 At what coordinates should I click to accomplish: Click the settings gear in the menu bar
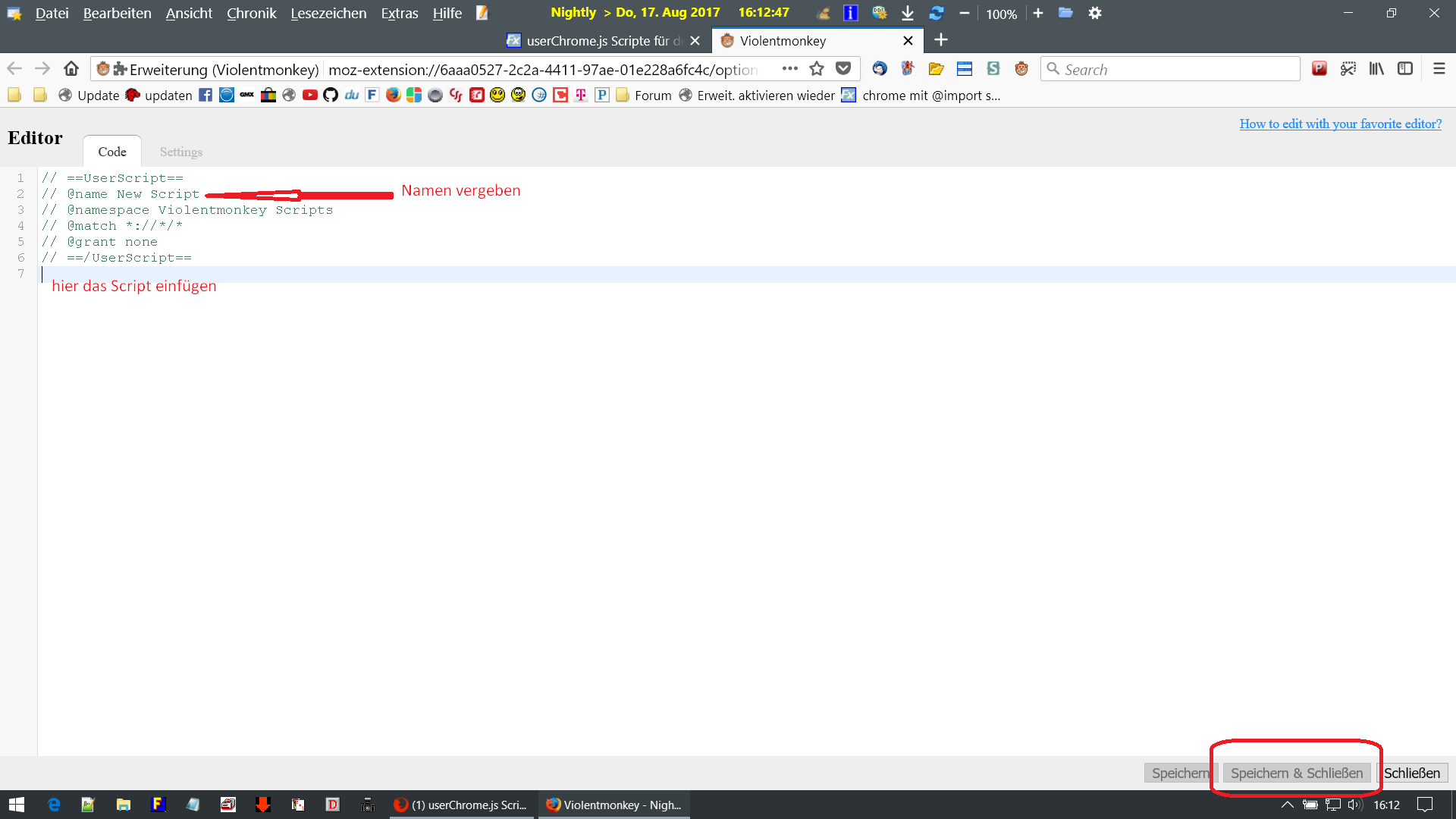(1095, 13)
